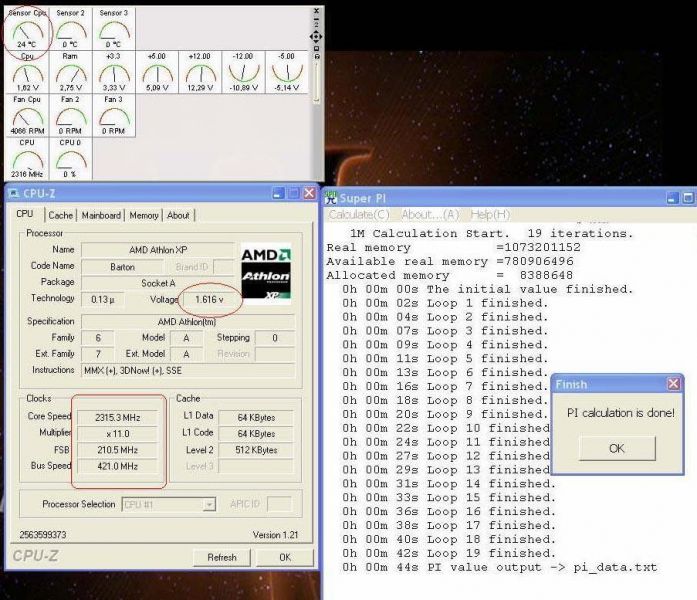Click the Technology field 0.13 µ
Screen dimensions: 697x600
(x=103, y=299)
